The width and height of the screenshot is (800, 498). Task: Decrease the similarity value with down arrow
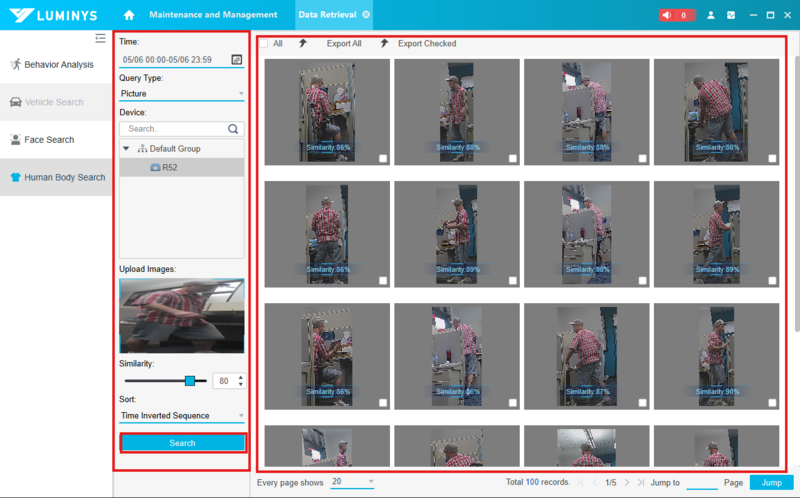click(241, 384)
